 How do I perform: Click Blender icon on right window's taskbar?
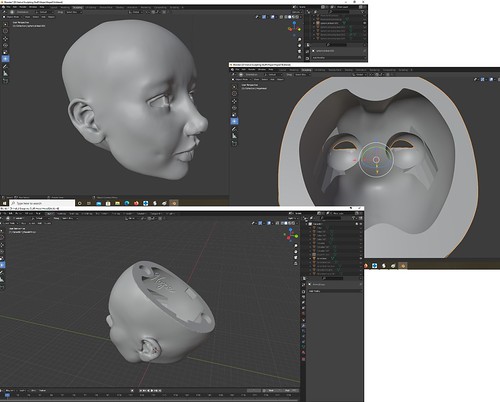pos(403,266)
